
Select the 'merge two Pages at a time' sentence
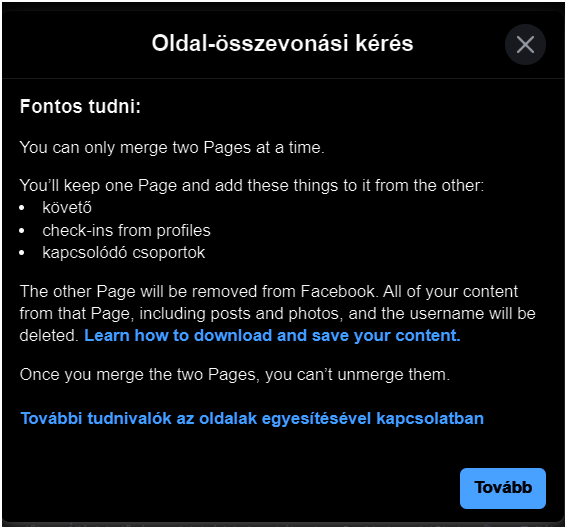172,148
